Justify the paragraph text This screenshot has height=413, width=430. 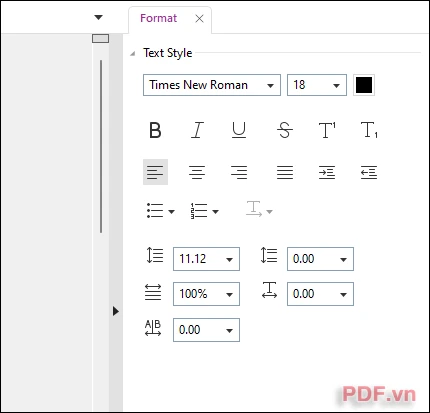tap(285, 172)
